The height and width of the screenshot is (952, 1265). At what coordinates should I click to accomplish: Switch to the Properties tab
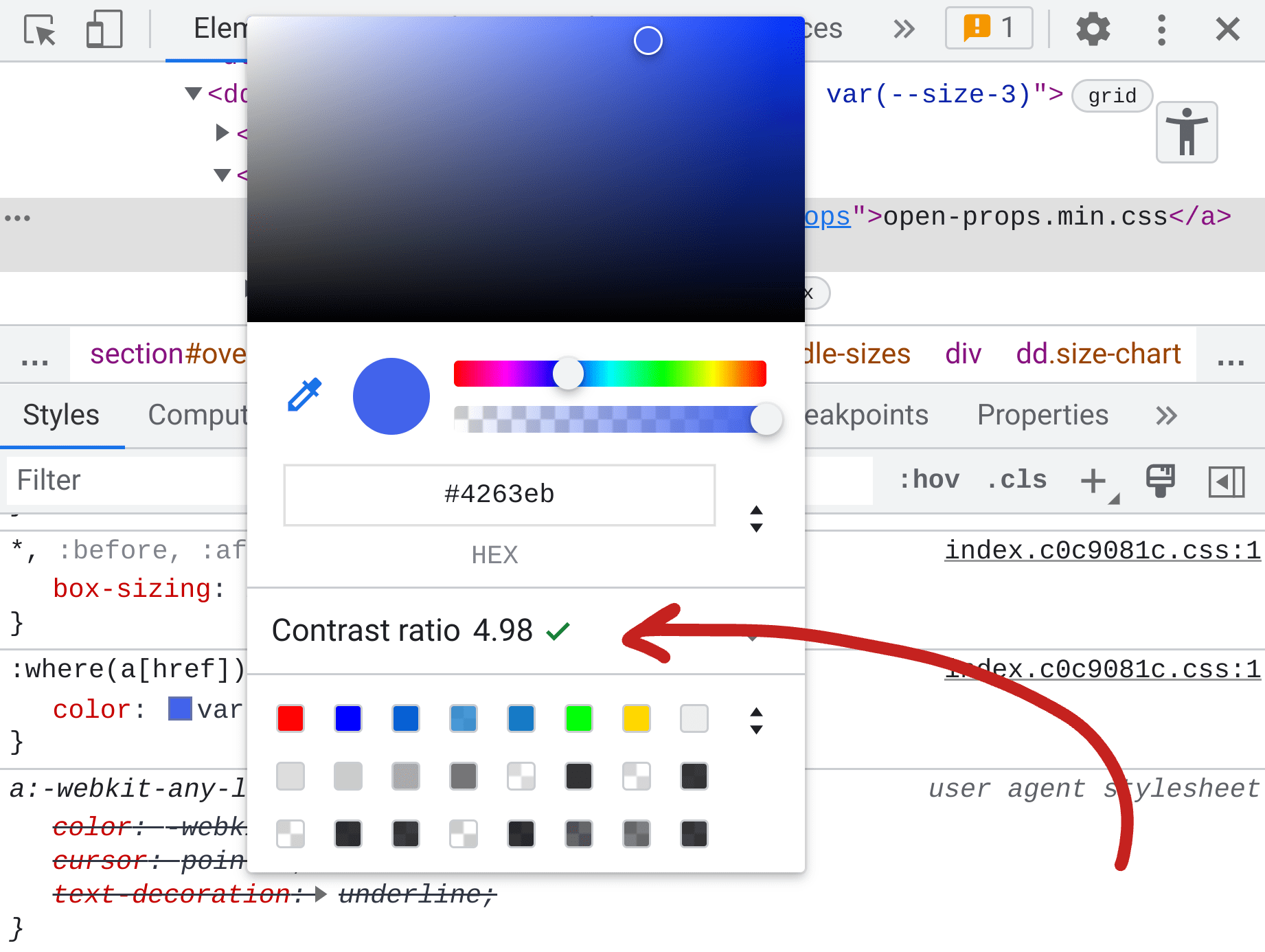click(x=1042, y=415)
